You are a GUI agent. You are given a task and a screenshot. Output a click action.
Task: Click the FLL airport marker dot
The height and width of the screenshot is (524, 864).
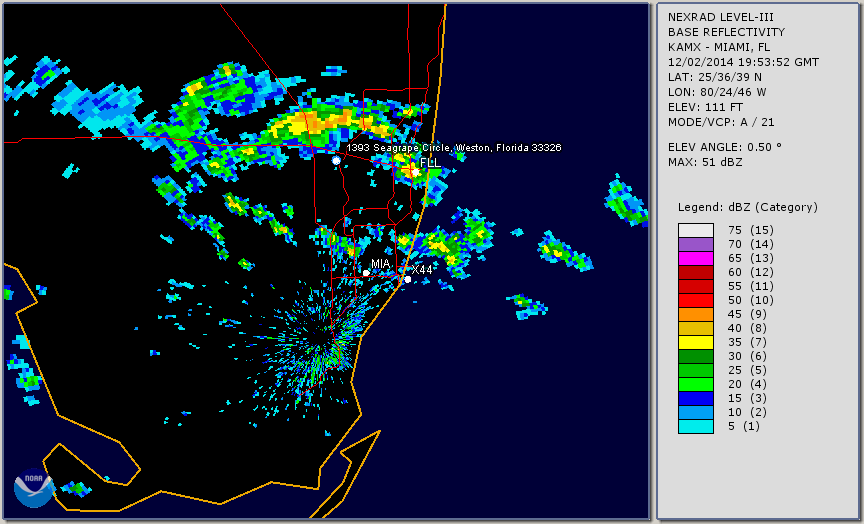click(415, 172)
